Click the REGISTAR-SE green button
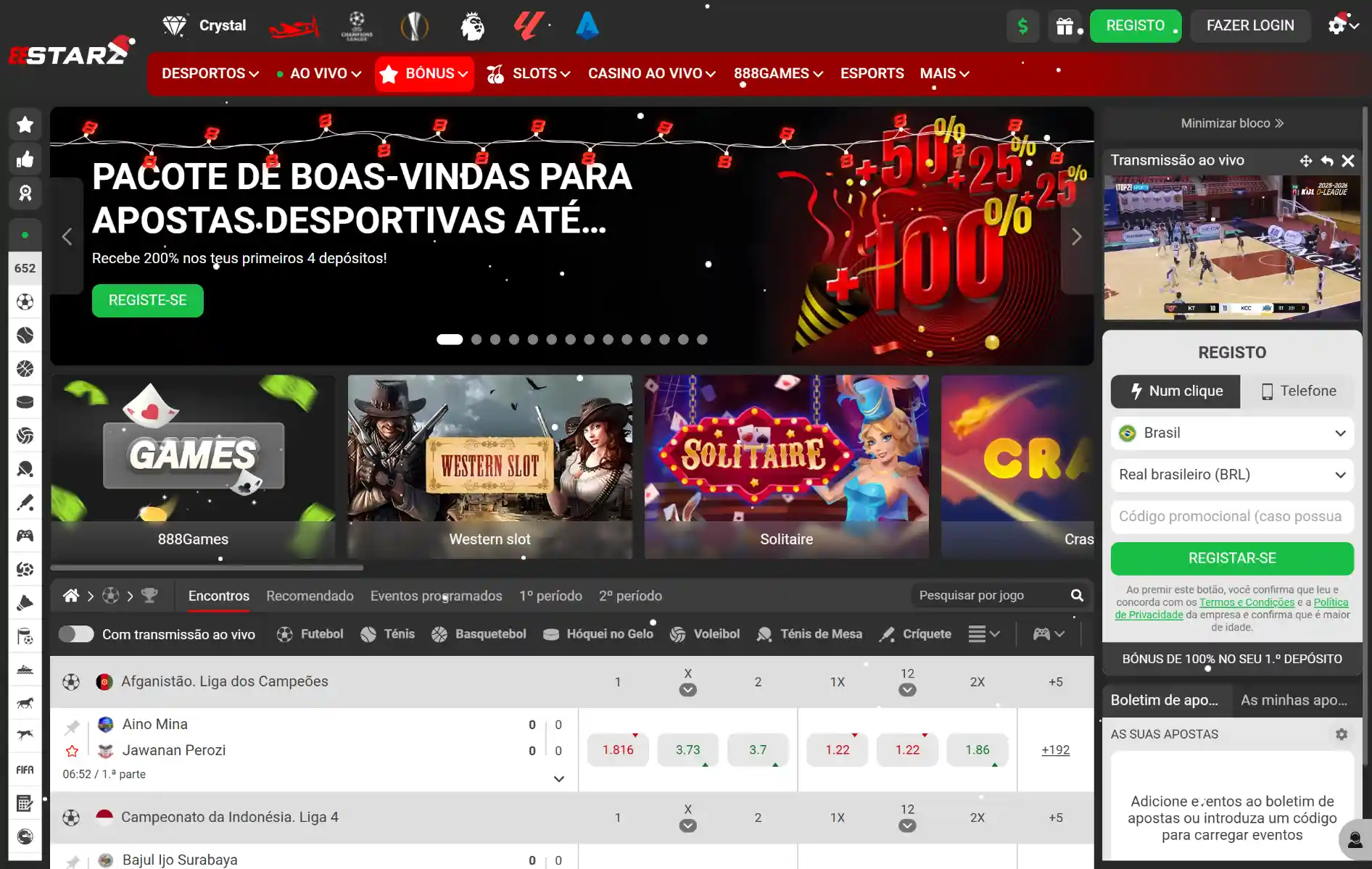Viewport: 1372px width, 869px height. click(1231, 558)
